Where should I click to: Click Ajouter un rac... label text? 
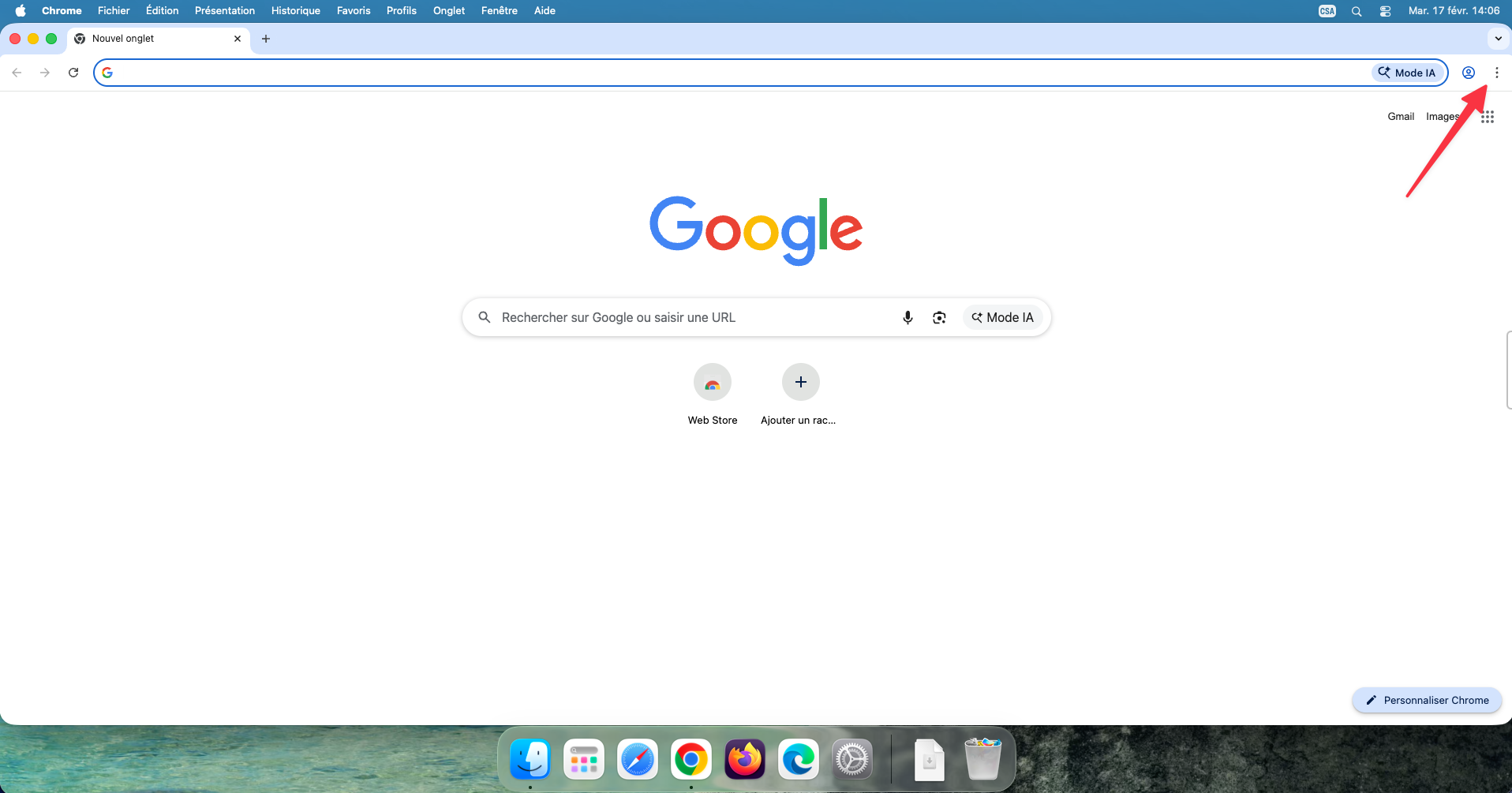coord(798,421)
